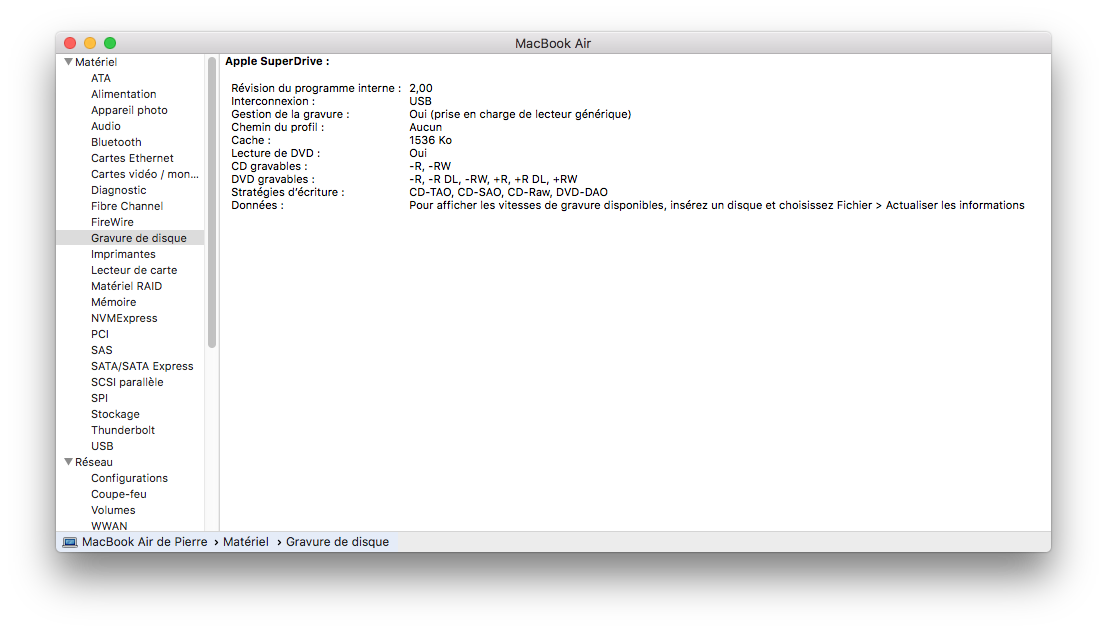Open SATA/SATA Express entry
1107x632 pixels.
coord(142,366)
